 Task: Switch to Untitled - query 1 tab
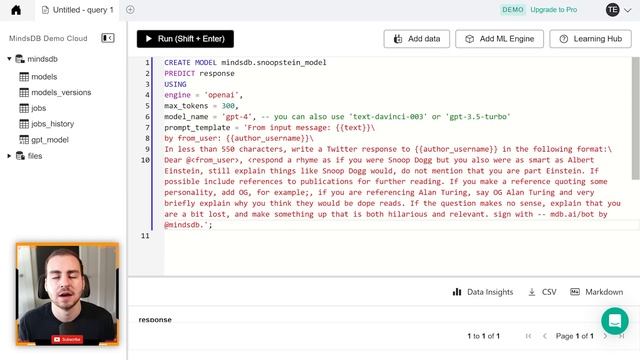[78, 10]
